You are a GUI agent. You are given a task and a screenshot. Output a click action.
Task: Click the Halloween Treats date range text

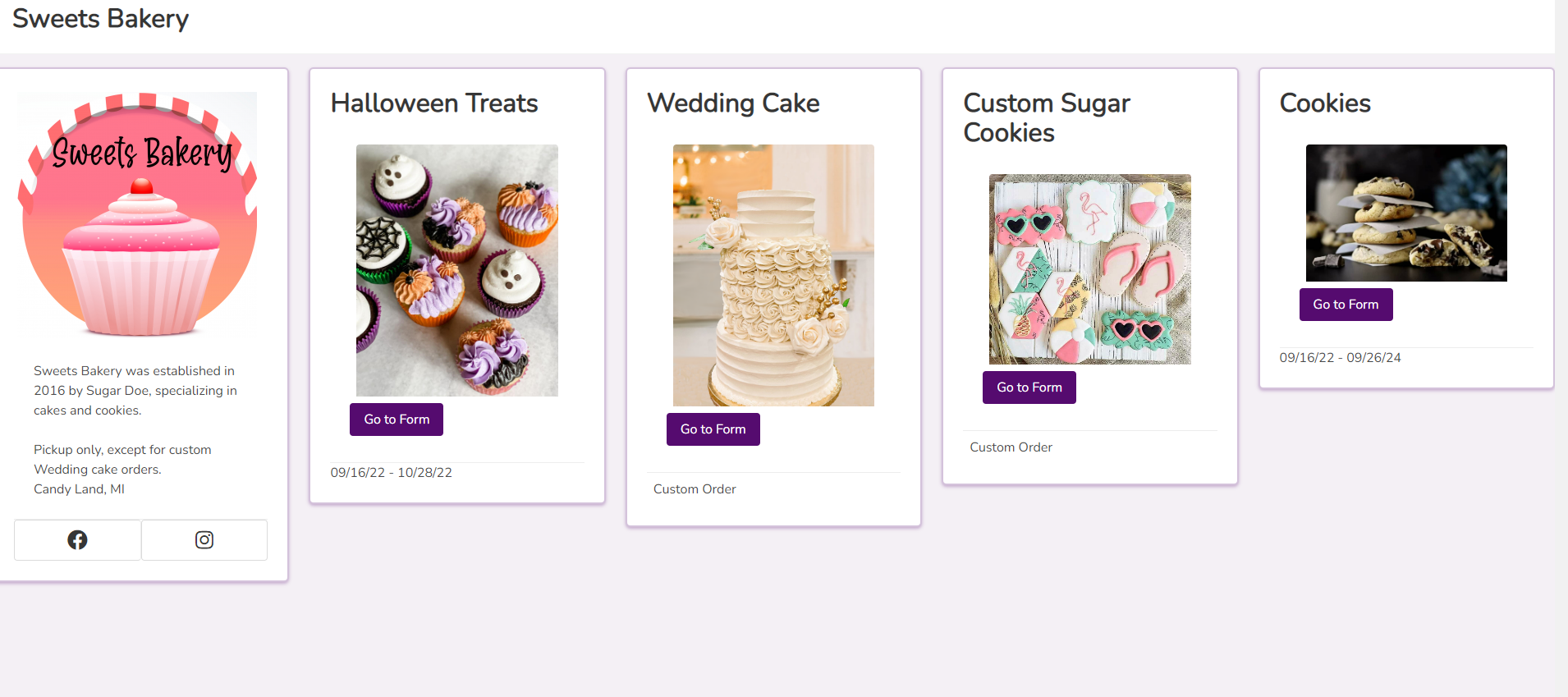pos(392,473)
